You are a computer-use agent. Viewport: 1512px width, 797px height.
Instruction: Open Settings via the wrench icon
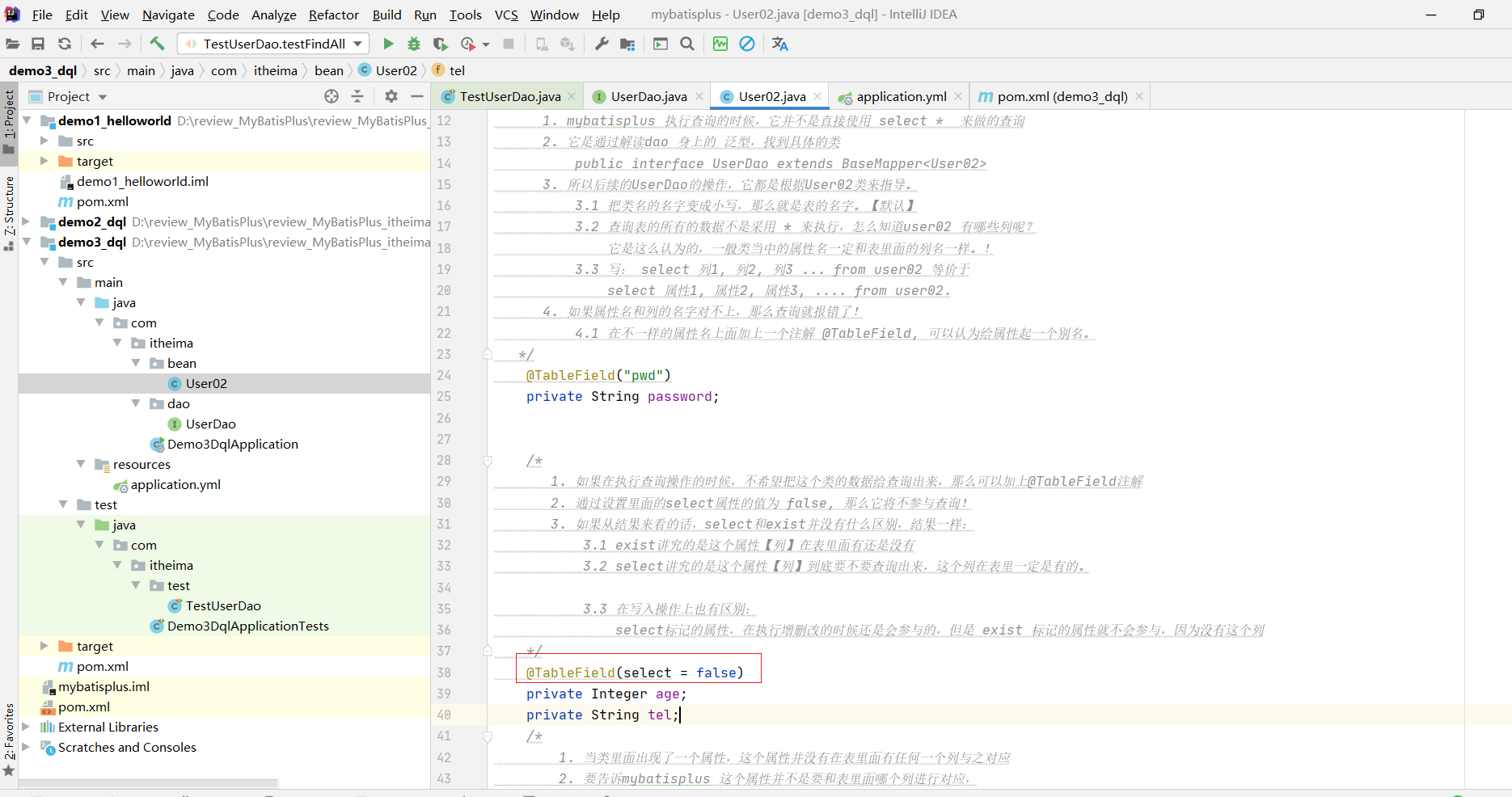click(x=602, y=44)
